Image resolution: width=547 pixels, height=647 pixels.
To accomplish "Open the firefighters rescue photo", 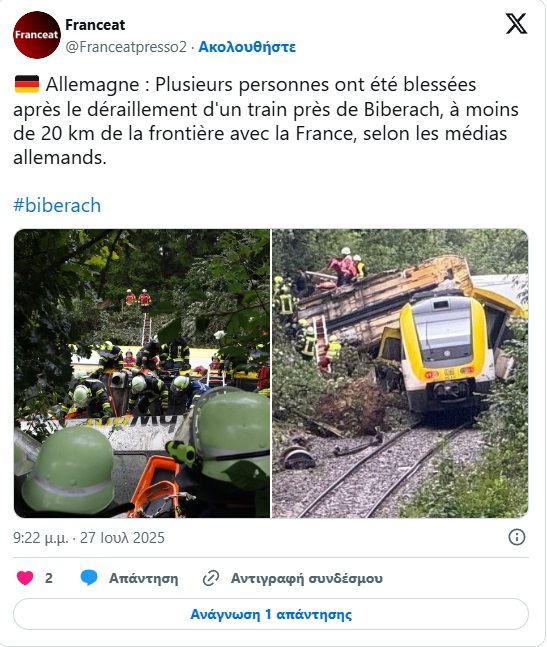I will coord(142,373).
